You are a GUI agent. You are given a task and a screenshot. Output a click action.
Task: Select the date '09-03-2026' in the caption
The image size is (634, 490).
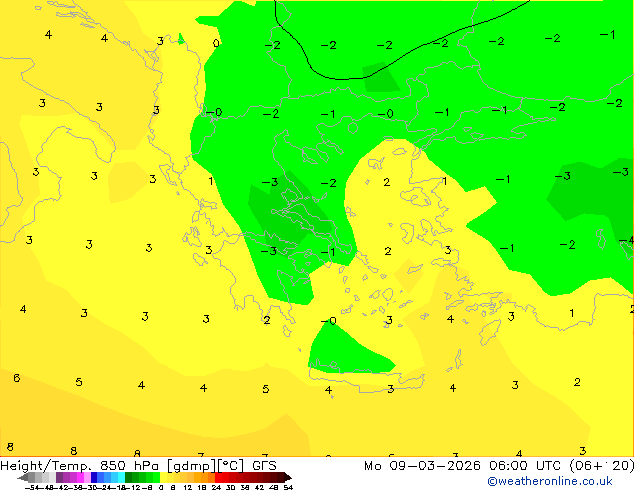click(435, 466)
